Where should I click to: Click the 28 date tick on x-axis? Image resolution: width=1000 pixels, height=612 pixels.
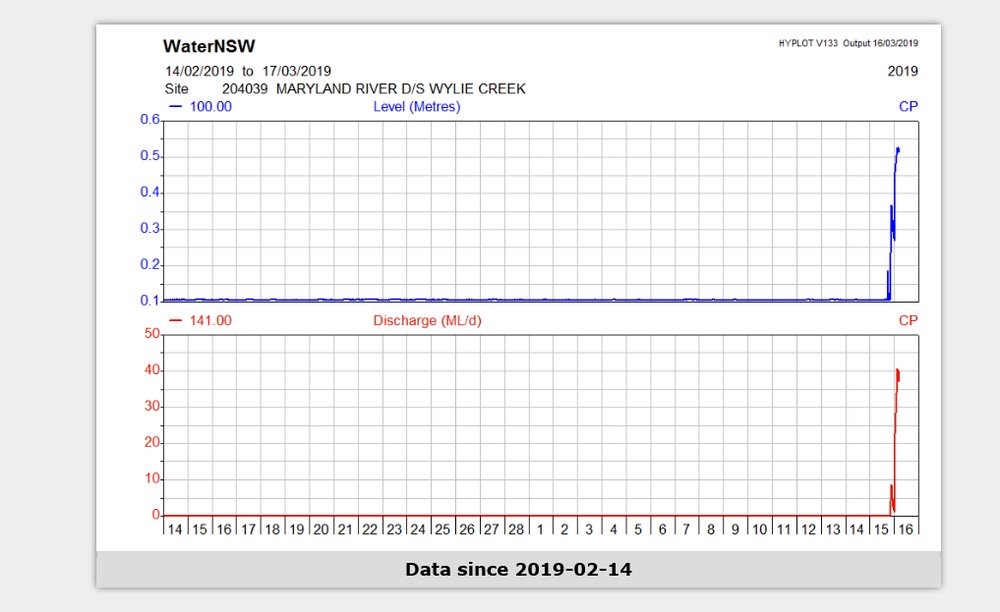click(x=516, y=528)
